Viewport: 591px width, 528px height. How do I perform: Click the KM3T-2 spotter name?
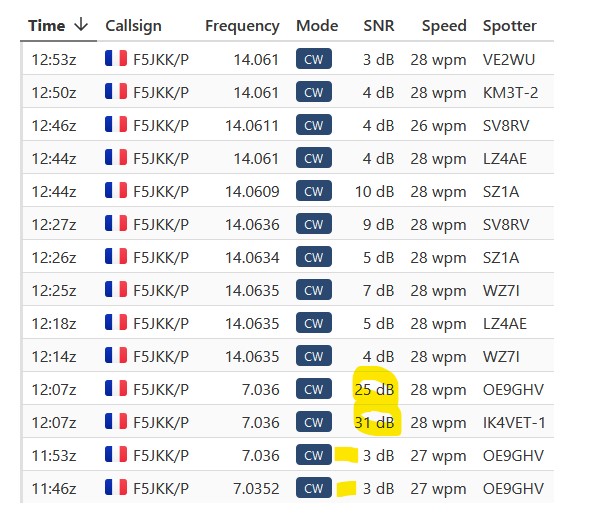tap(510, 92)
